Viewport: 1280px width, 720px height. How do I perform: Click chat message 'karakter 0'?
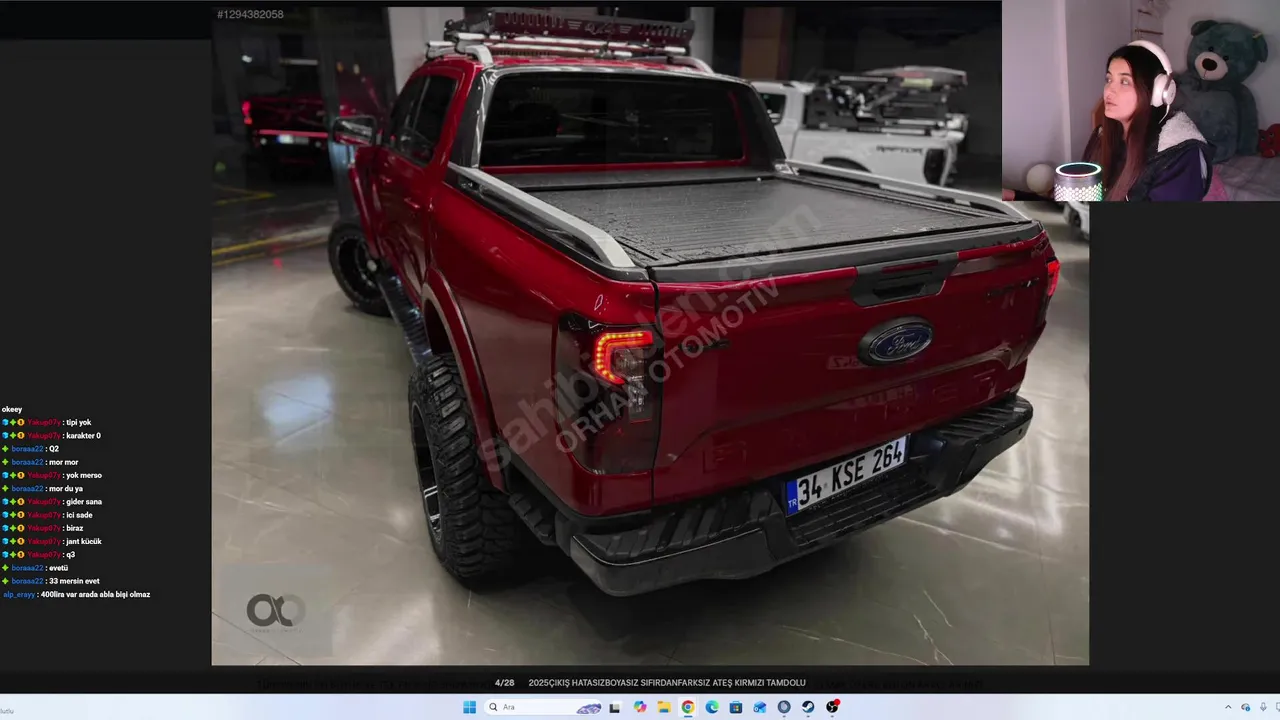tap(83, 436)
